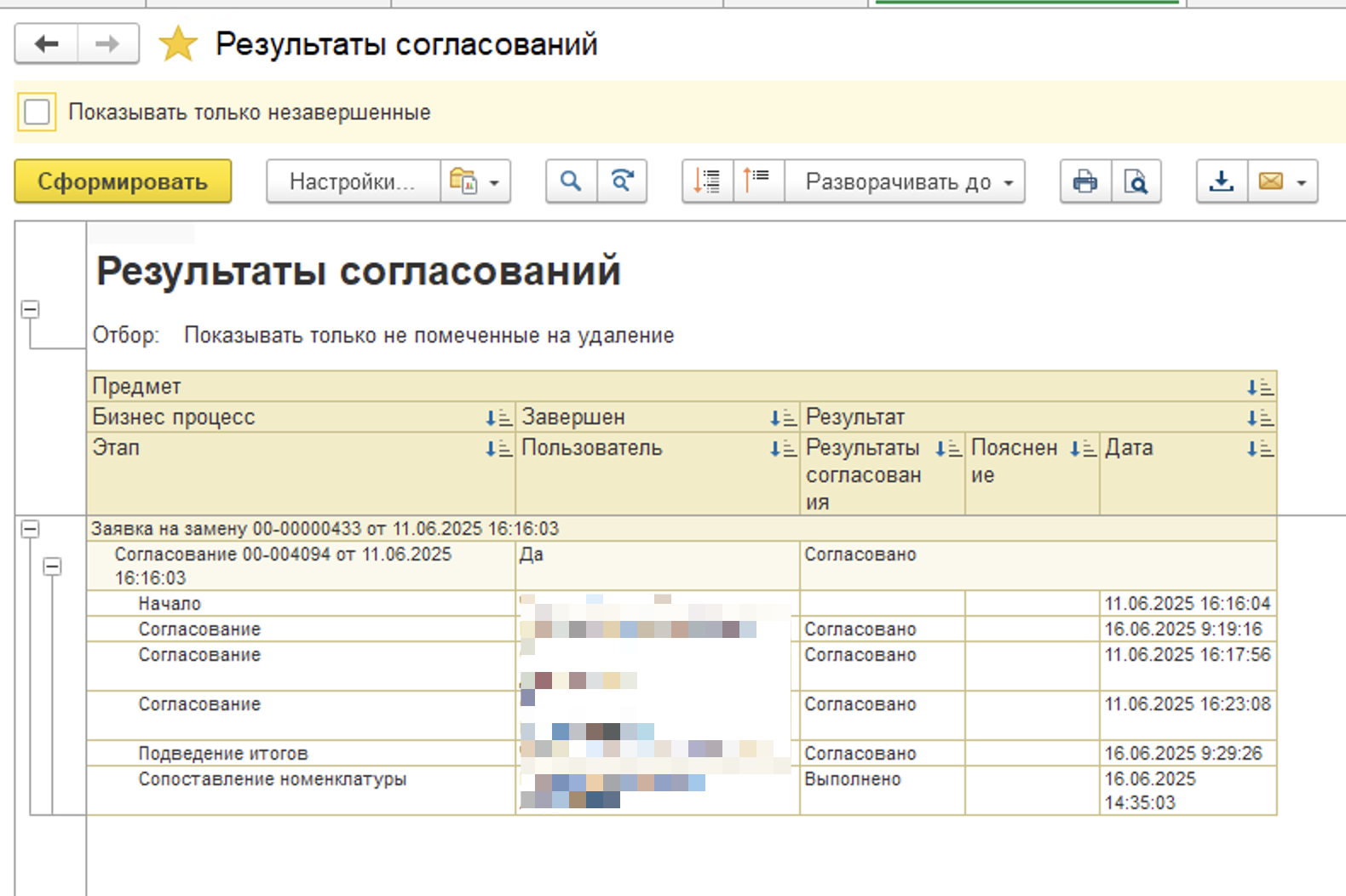The height and width of the screenshot is (896, 1346).
Task: Open print preview icon
Action: (x=1136, y=181)
